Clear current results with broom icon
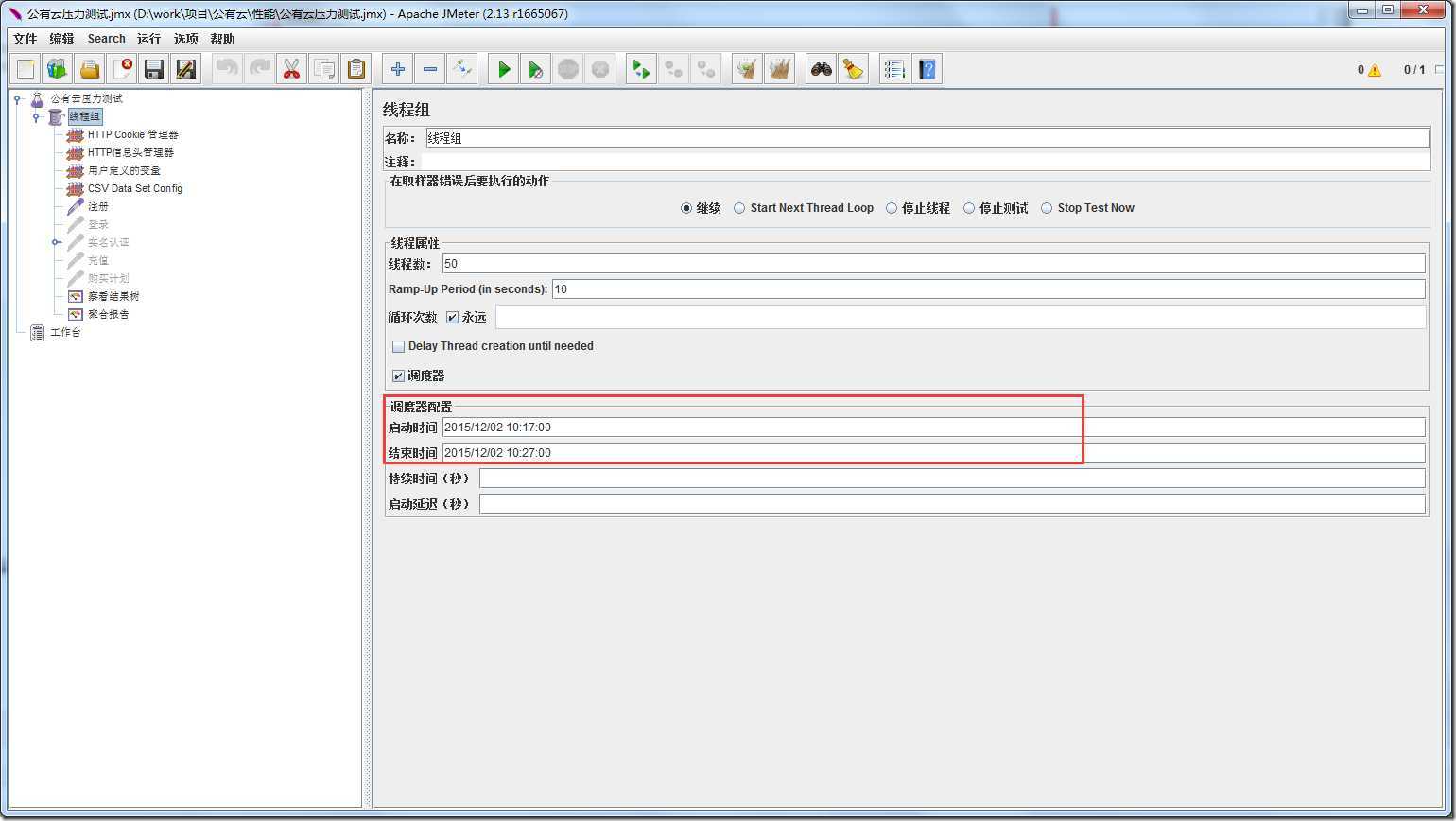Viewport: 1456px width, 821px height. (748, 69)
